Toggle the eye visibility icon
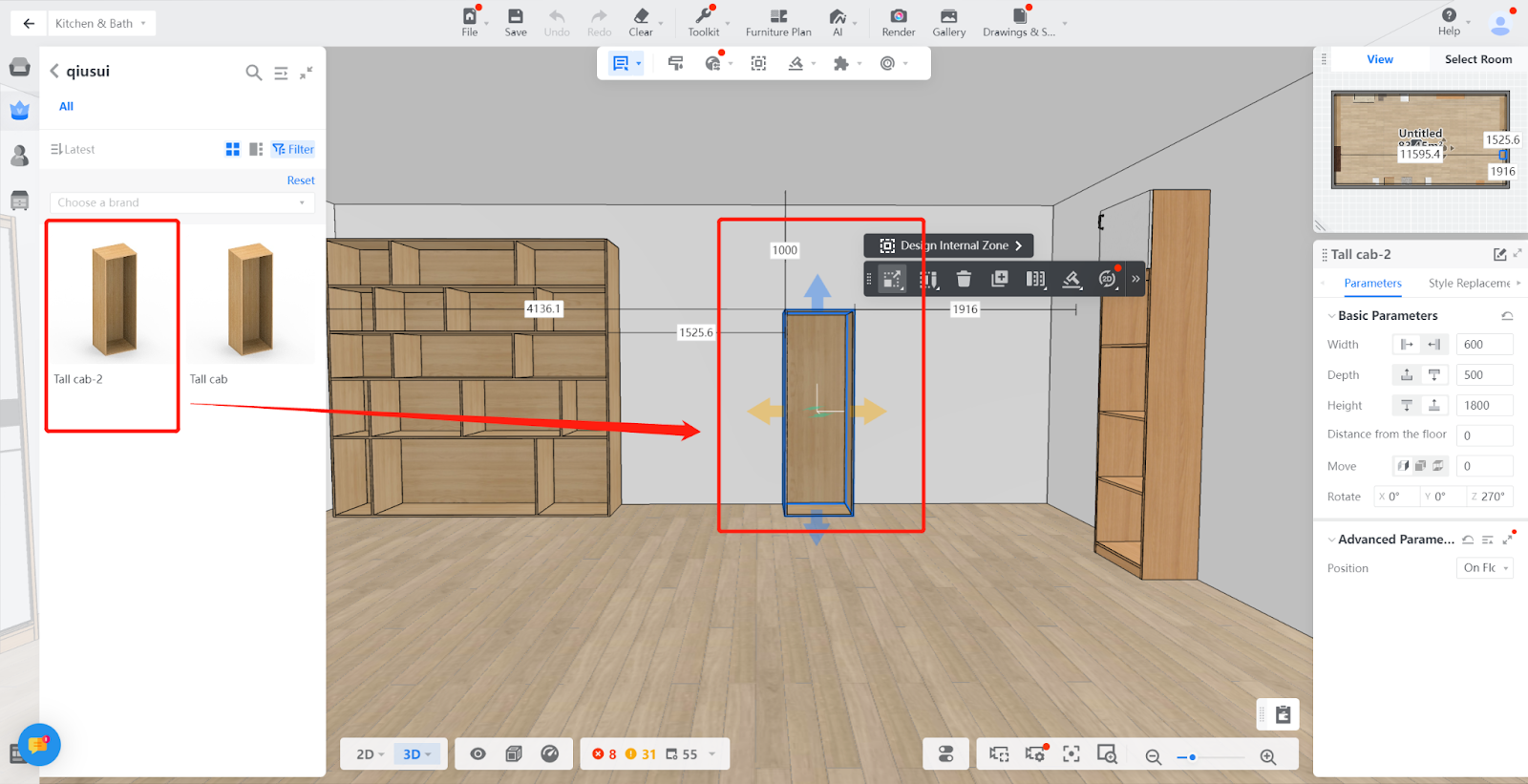 click(478, 754)
